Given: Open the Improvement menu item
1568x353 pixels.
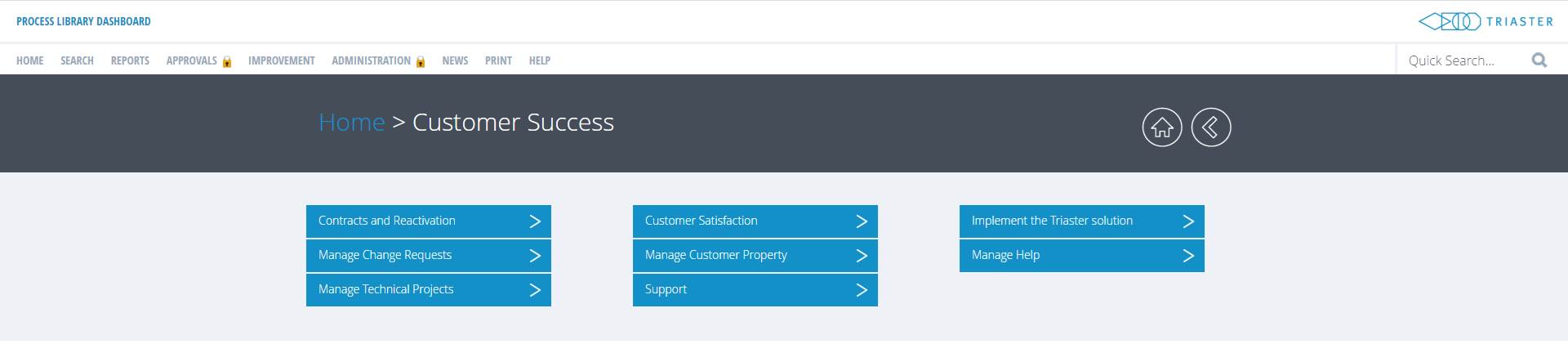Looking at the screenshot, I should (282, 60).
